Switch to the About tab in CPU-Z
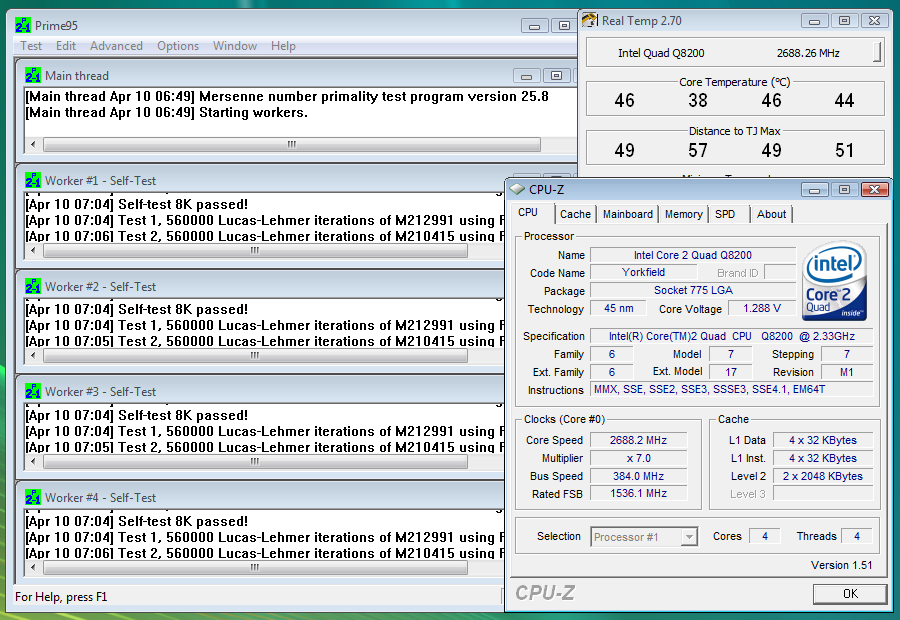900x620 pixels. click(771, 214)
